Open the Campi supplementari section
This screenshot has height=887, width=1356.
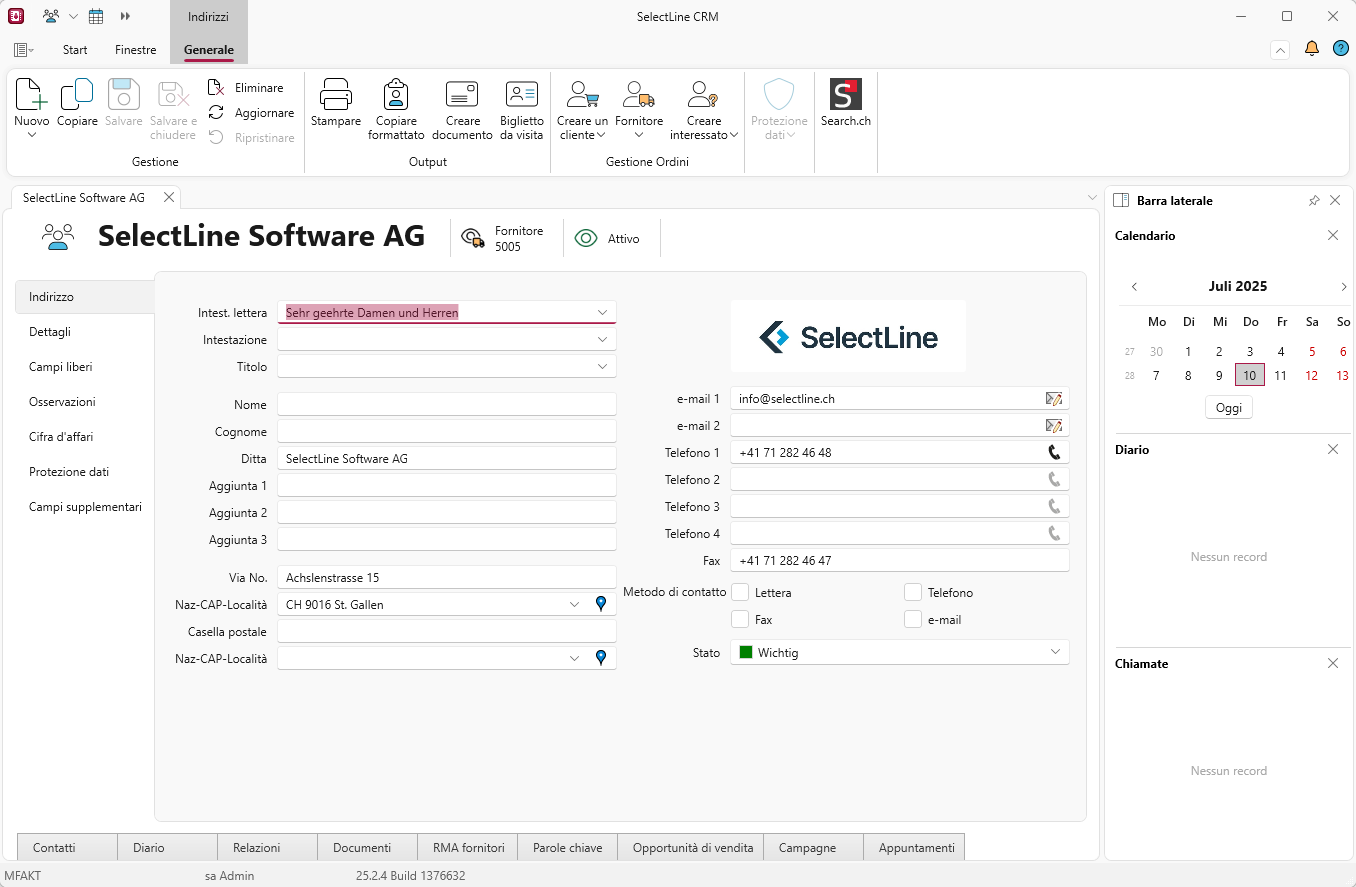85,507
